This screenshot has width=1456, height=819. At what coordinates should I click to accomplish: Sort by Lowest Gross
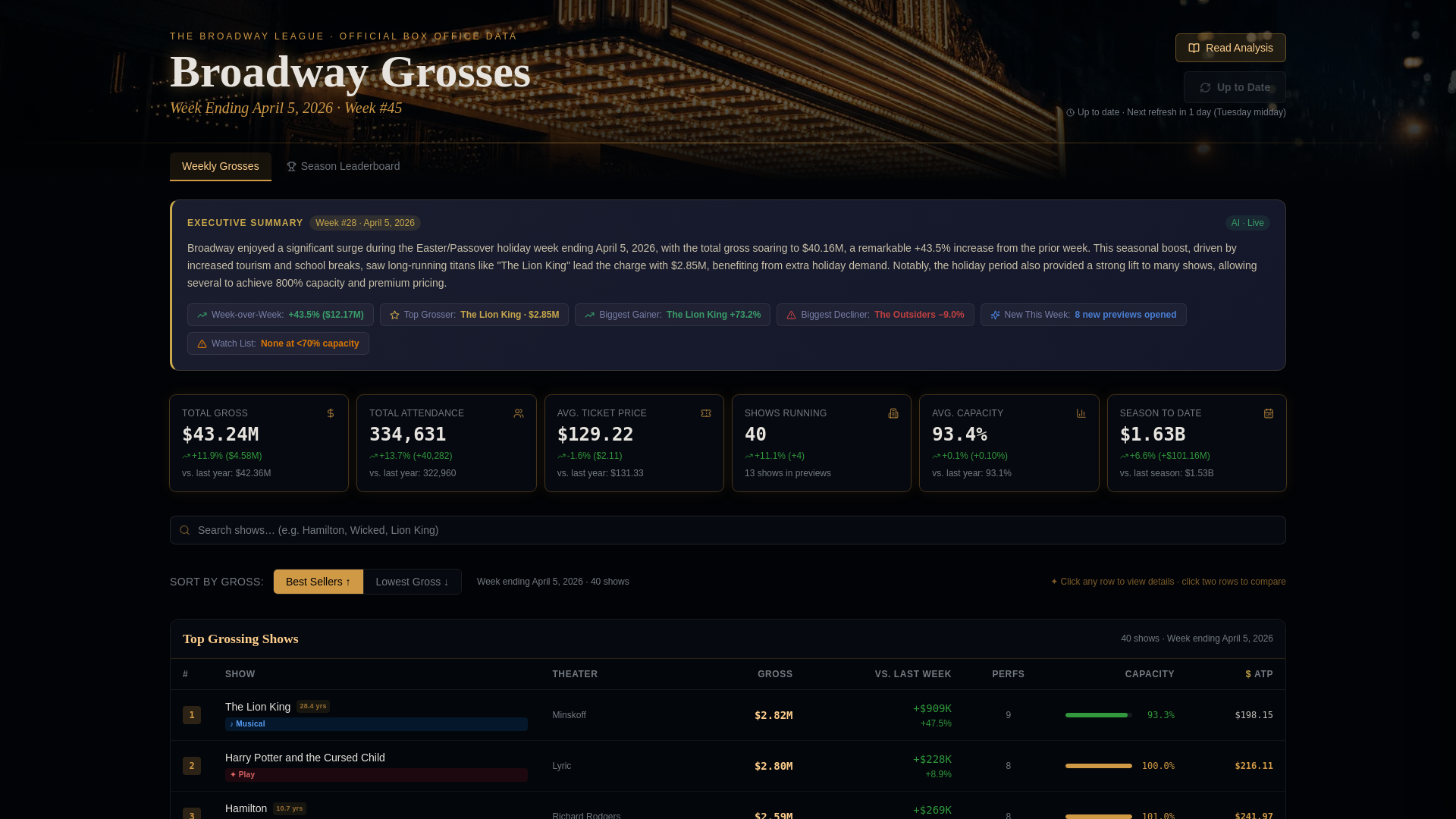click(x=412, y=582)
